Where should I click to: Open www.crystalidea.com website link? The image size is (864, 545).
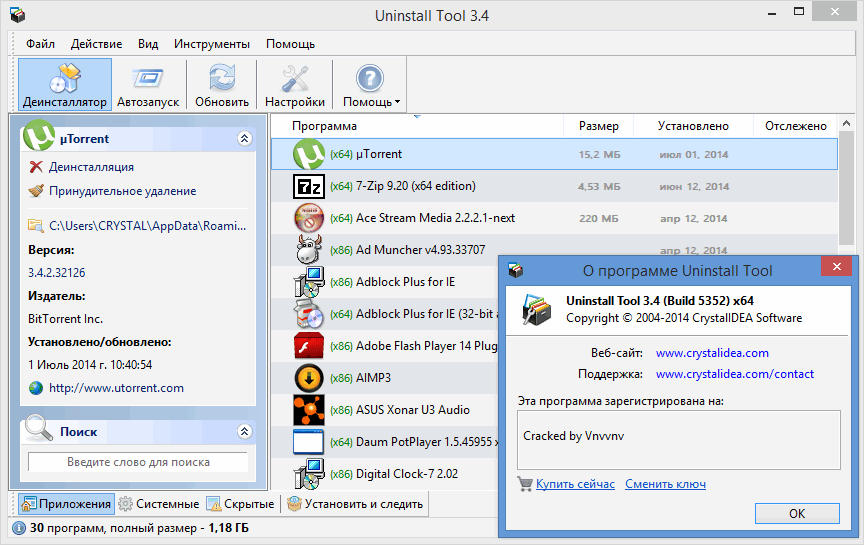click(712, 353)
